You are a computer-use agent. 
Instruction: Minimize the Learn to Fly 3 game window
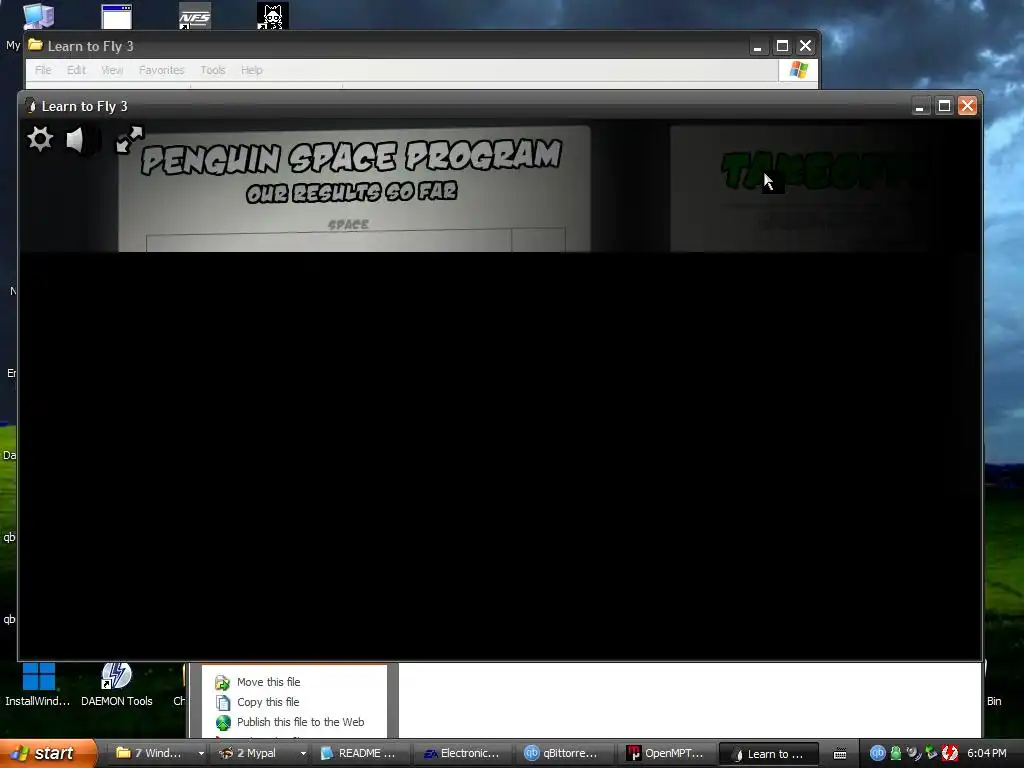click(x=920, y=106)
